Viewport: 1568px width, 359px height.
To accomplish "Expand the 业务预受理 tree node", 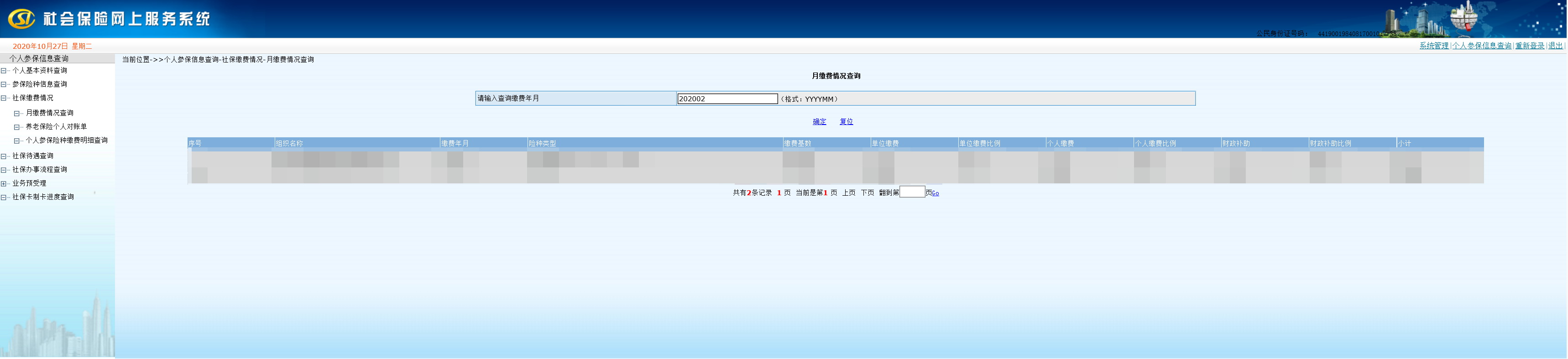I will 4,184.
